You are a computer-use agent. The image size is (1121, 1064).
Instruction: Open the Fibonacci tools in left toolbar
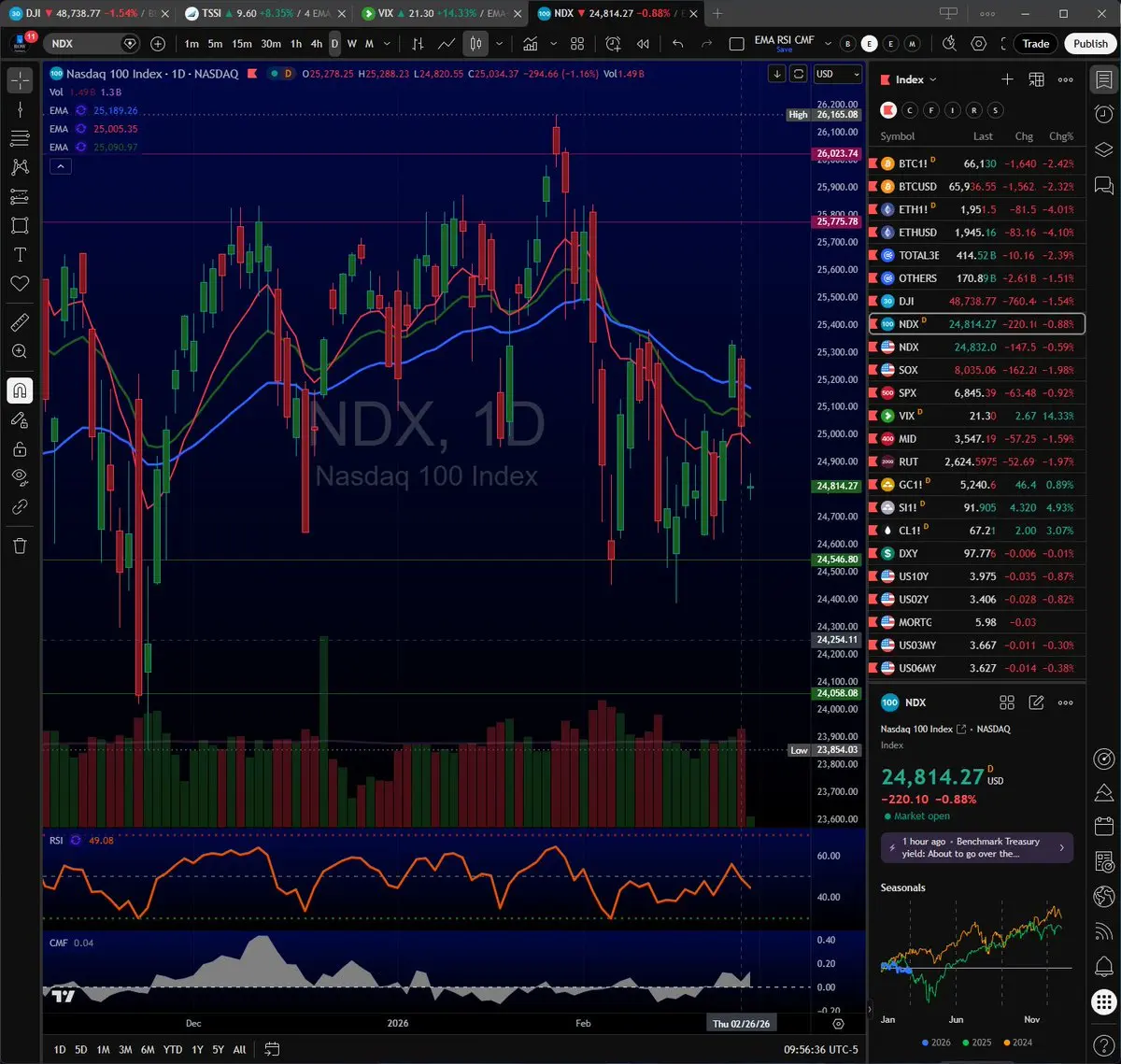click(x=20, y=138)
